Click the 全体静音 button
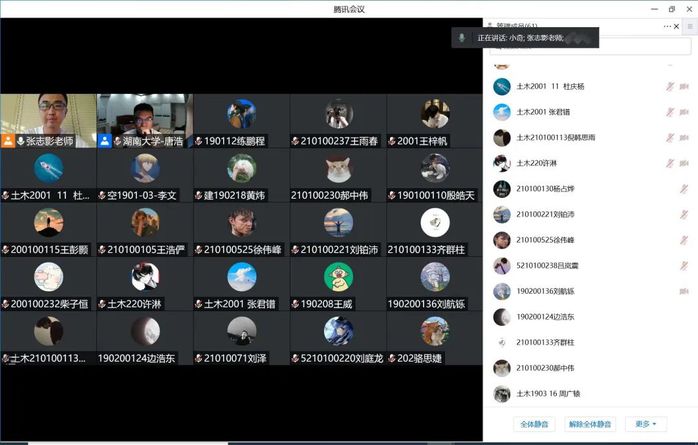The image size is (698, 445). click(x=533, y=424)
